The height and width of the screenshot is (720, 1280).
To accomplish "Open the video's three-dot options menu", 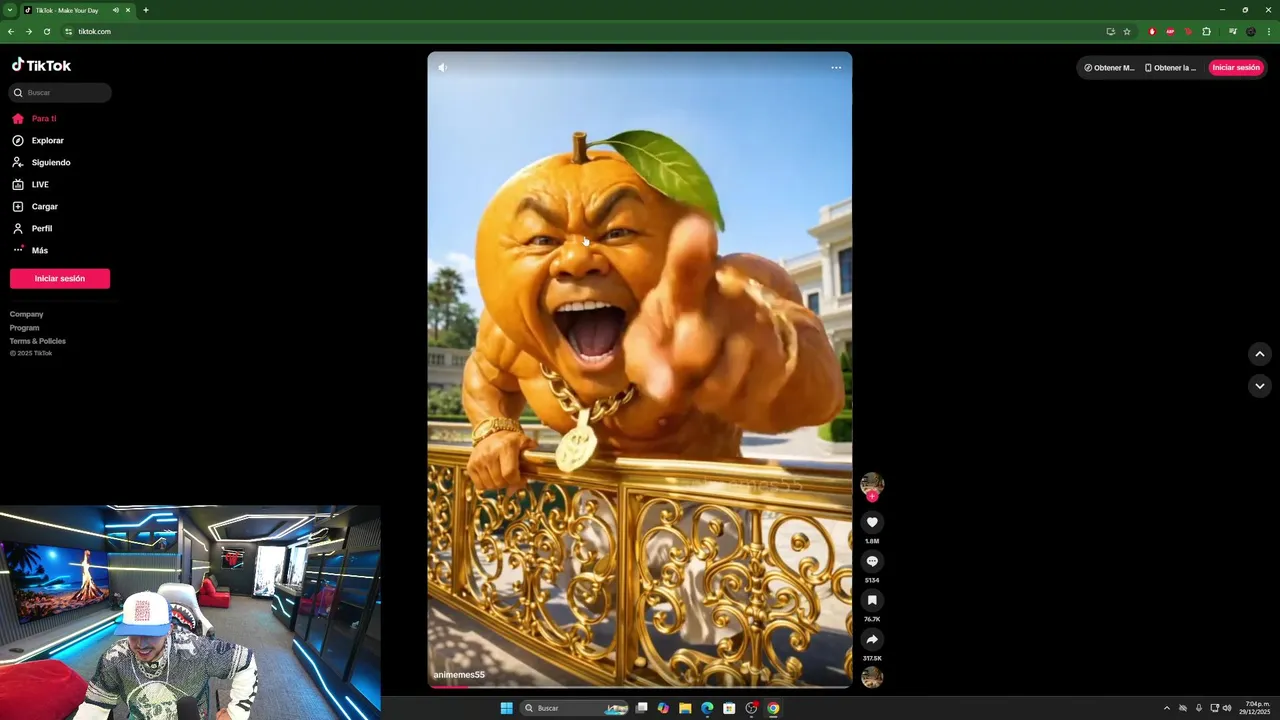I will 836,68.
